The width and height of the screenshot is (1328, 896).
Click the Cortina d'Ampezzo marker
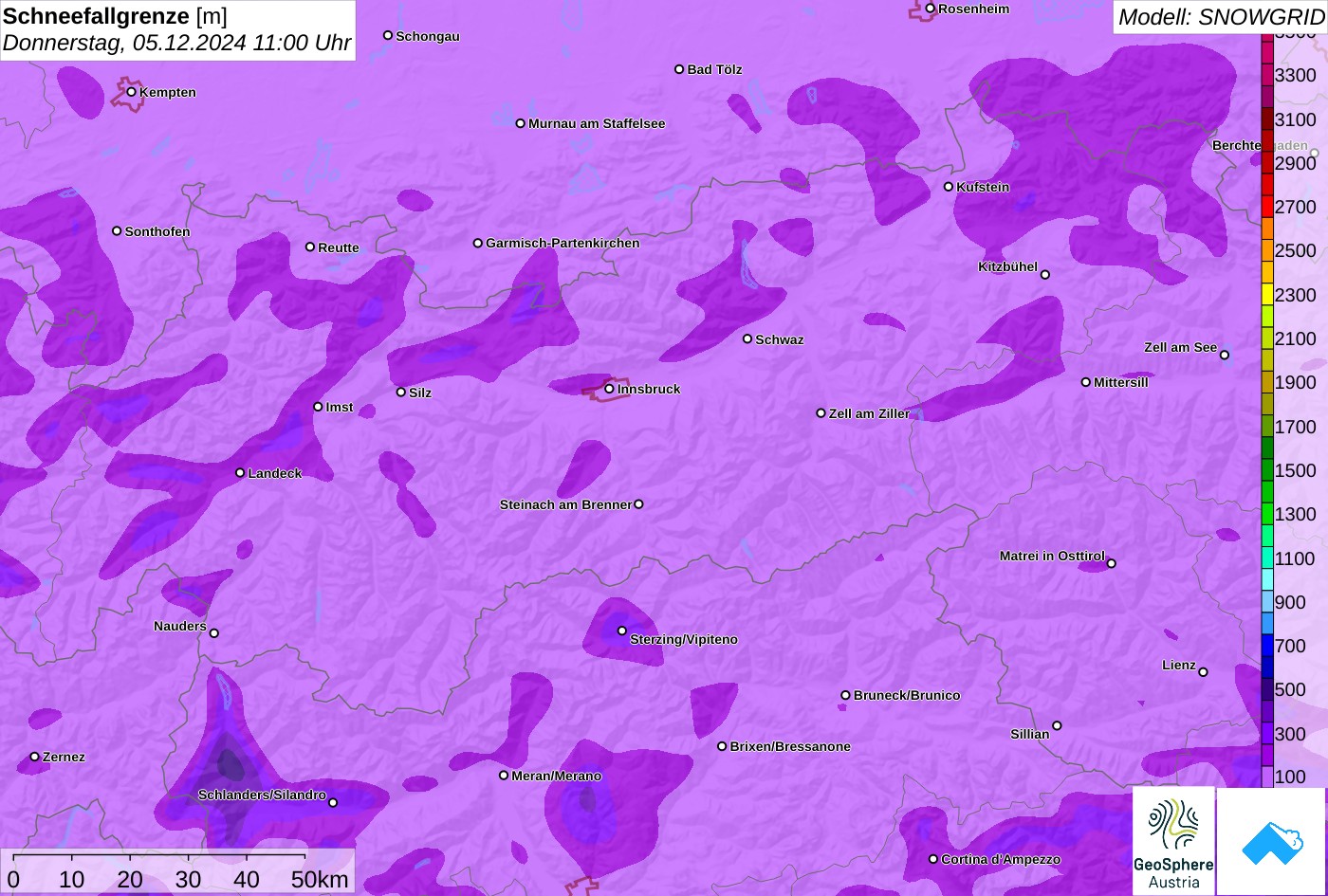(933, 859)
